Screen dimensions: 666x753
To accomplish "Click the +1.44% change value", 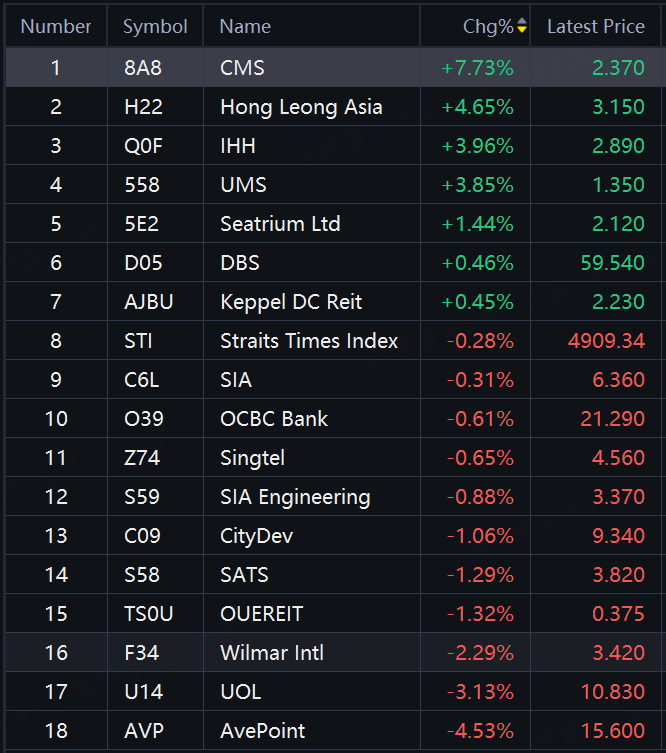I will (478, 224).
